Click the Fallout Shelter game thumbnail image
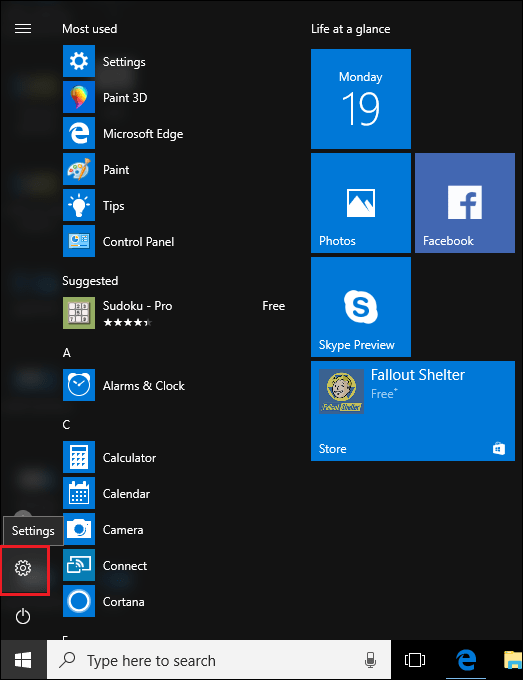 tap(341, 391)
